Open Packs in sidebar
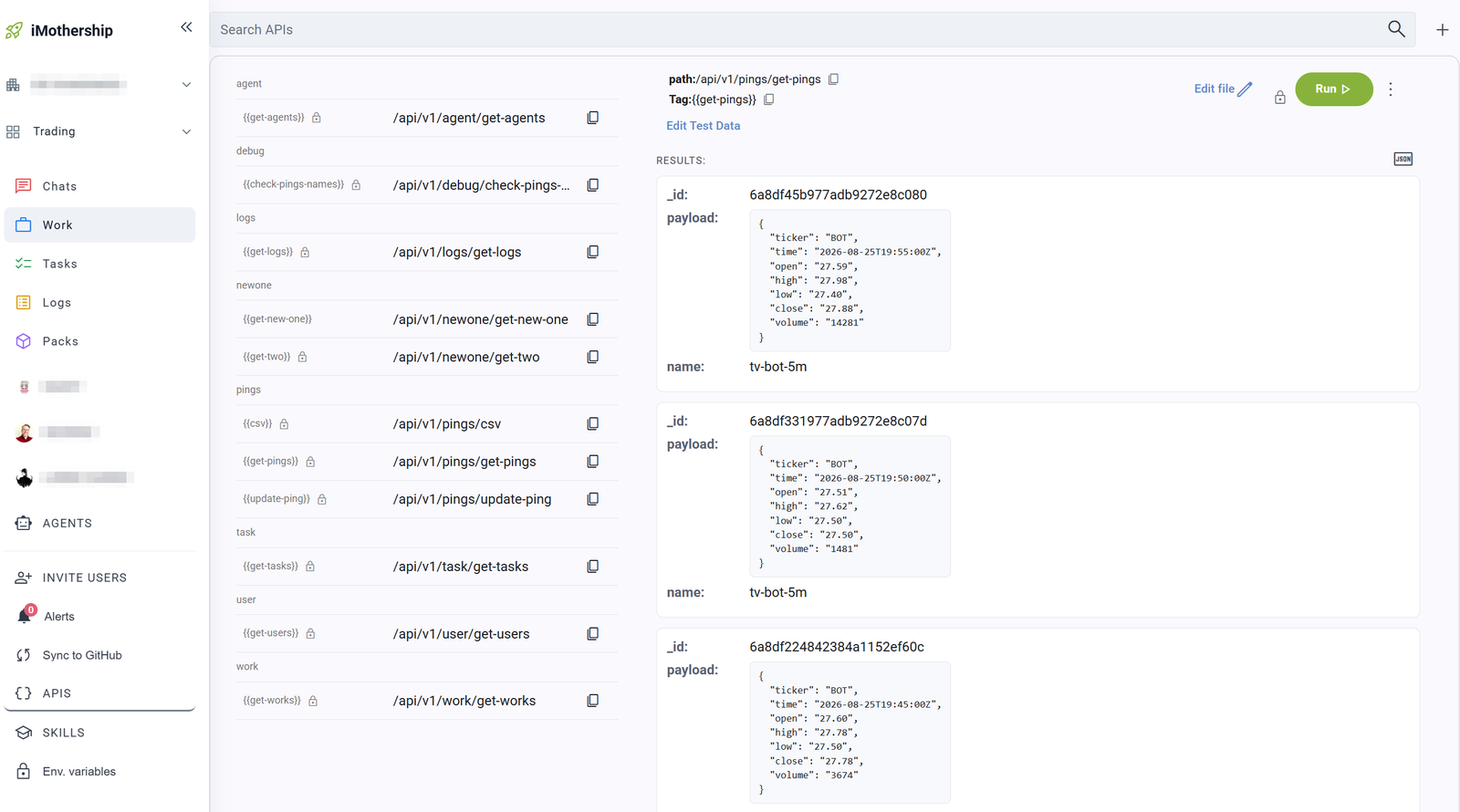The image size is (1460, 812). pos(99,341)
